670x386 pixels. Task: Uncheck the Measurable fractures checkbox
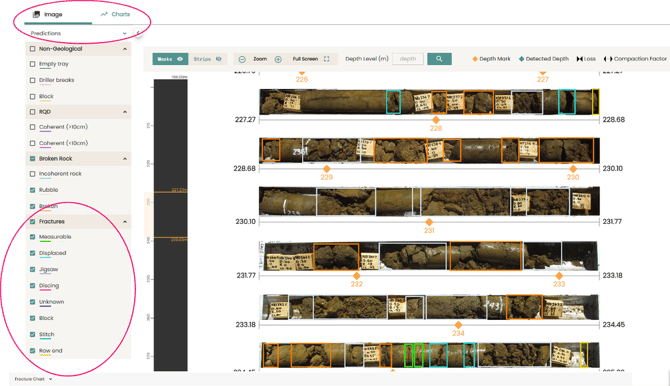tap(32, 237)
